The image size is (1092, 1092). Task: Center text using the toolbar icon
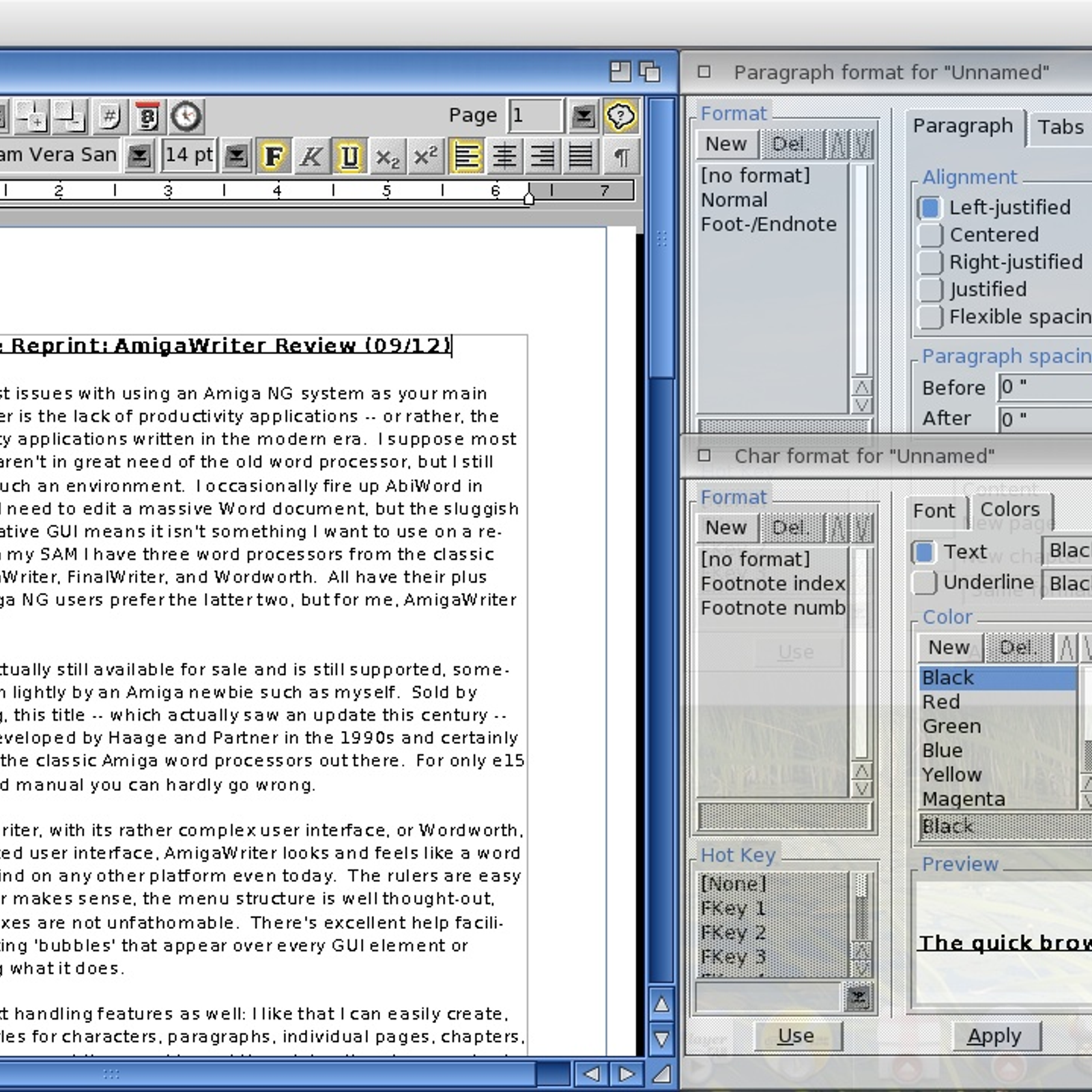click(x=505, y=156)
